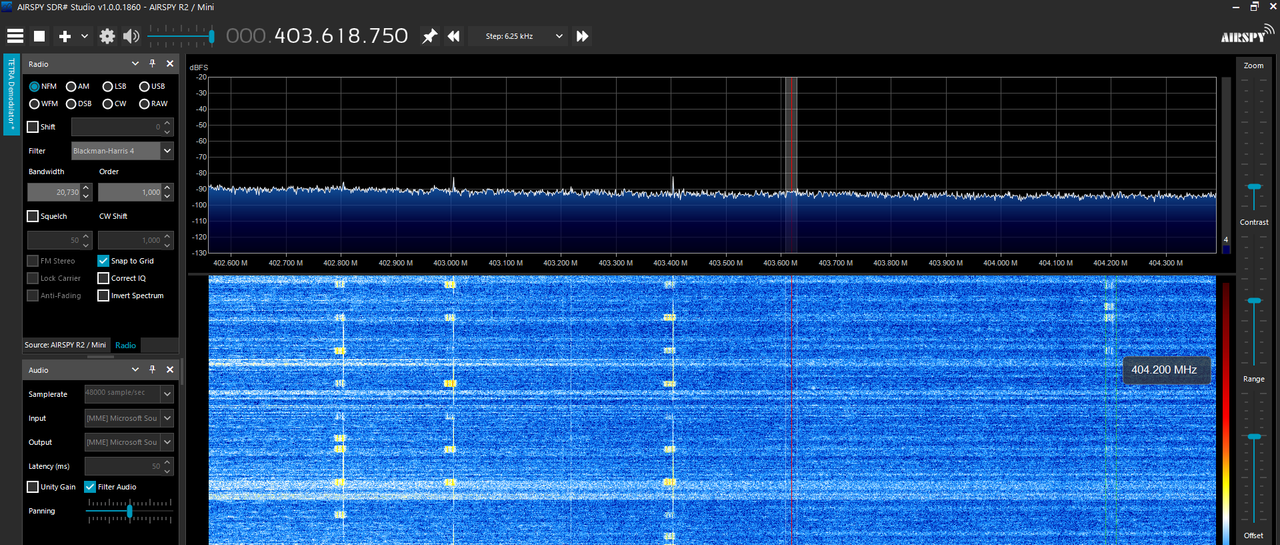The width and height of the screenshot is (1280, 545).
Task: Click the Bandwidth 20,730 field
Action: coord(55,192)
